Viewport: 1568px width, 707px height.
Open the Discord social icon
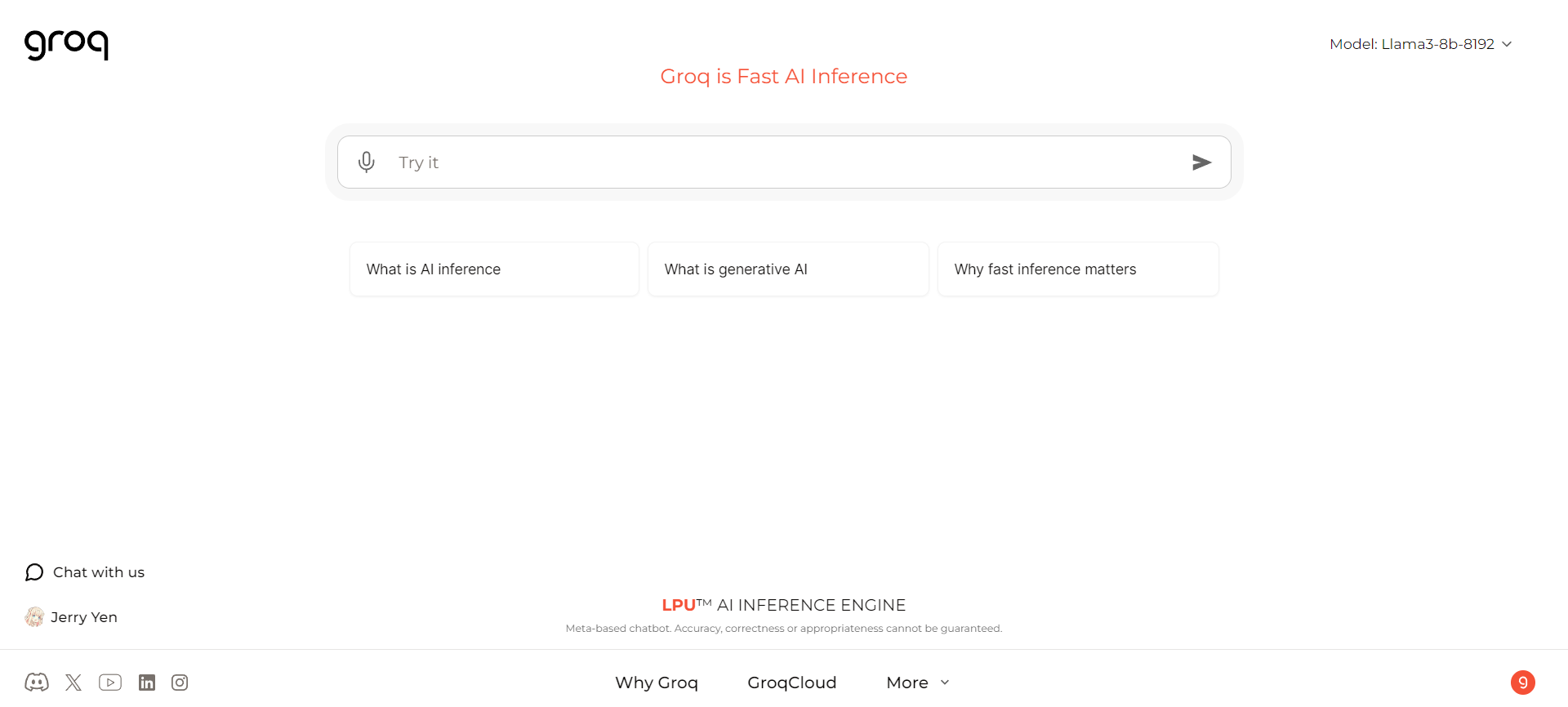(x=37, y=683)
